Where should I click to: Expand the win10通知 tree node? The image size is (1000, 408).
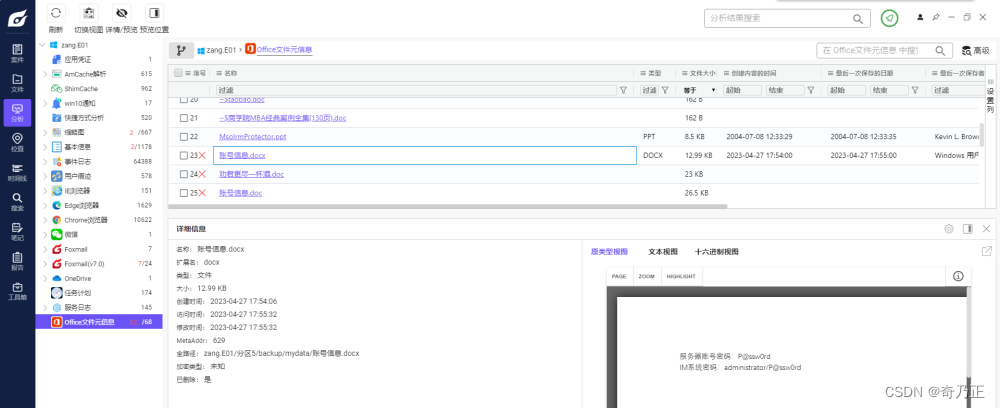pos(45,103)
